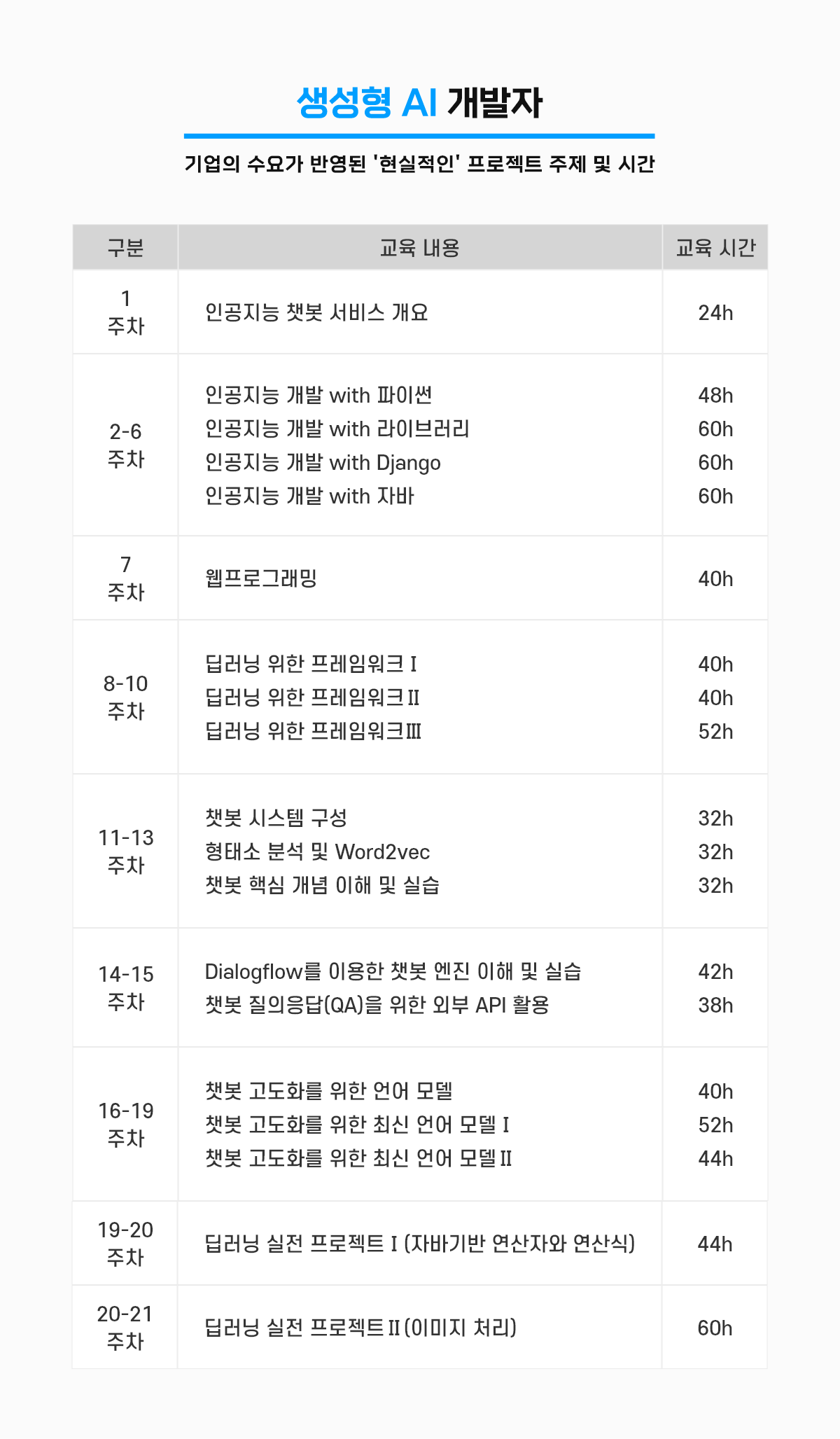The width and height of the screenshot is (840, 1439).
Task: Select the '교육 내용' column header
Action: click(x=419, y=248)
